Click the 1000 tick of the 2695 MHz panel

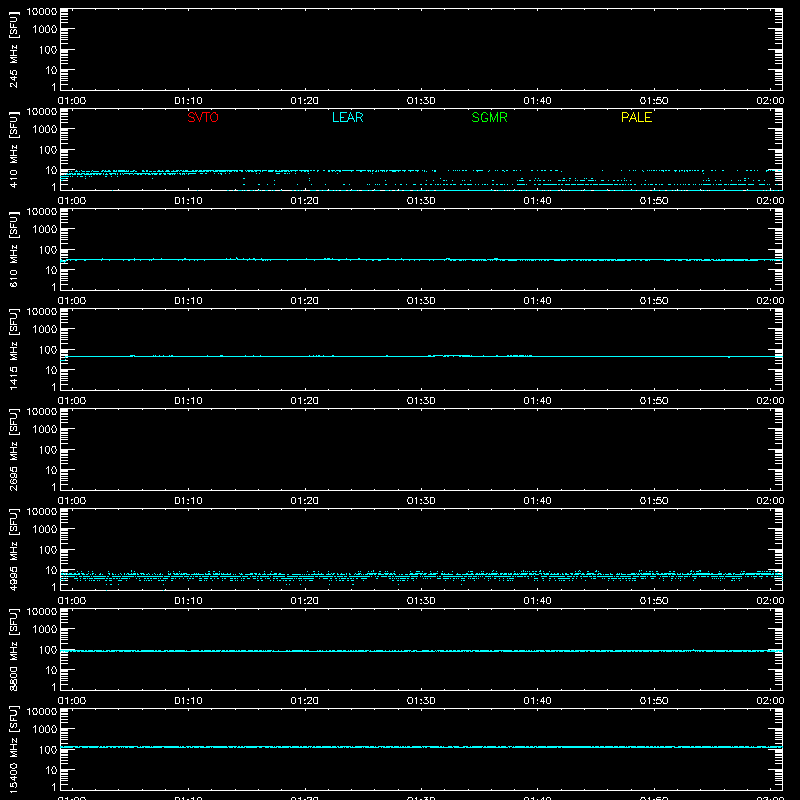click(x=45, y=430)
